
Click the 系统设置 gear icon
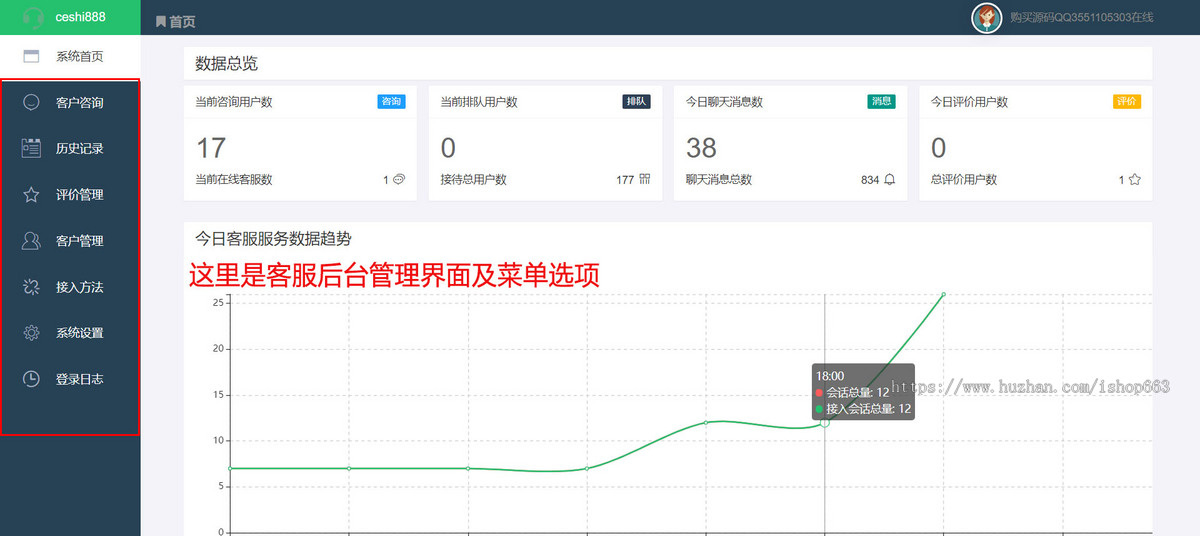pos(31,332)
